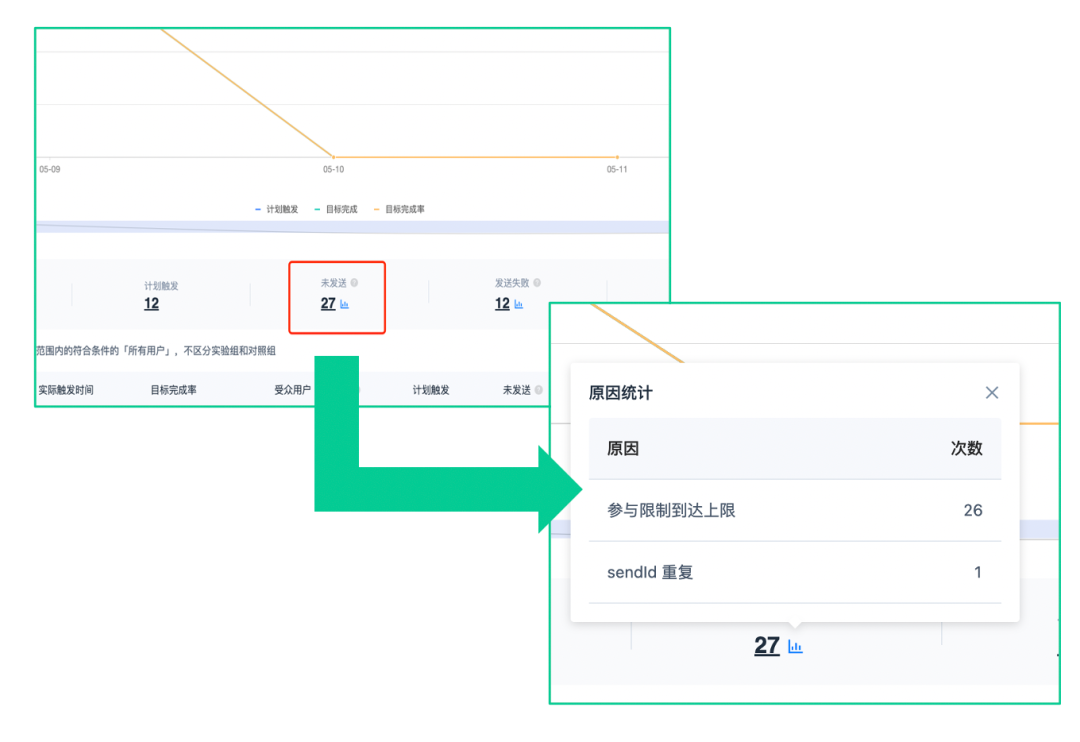Close the 原因统计 popup
This screenshot has width=1080, height=742.
[992, 393]
